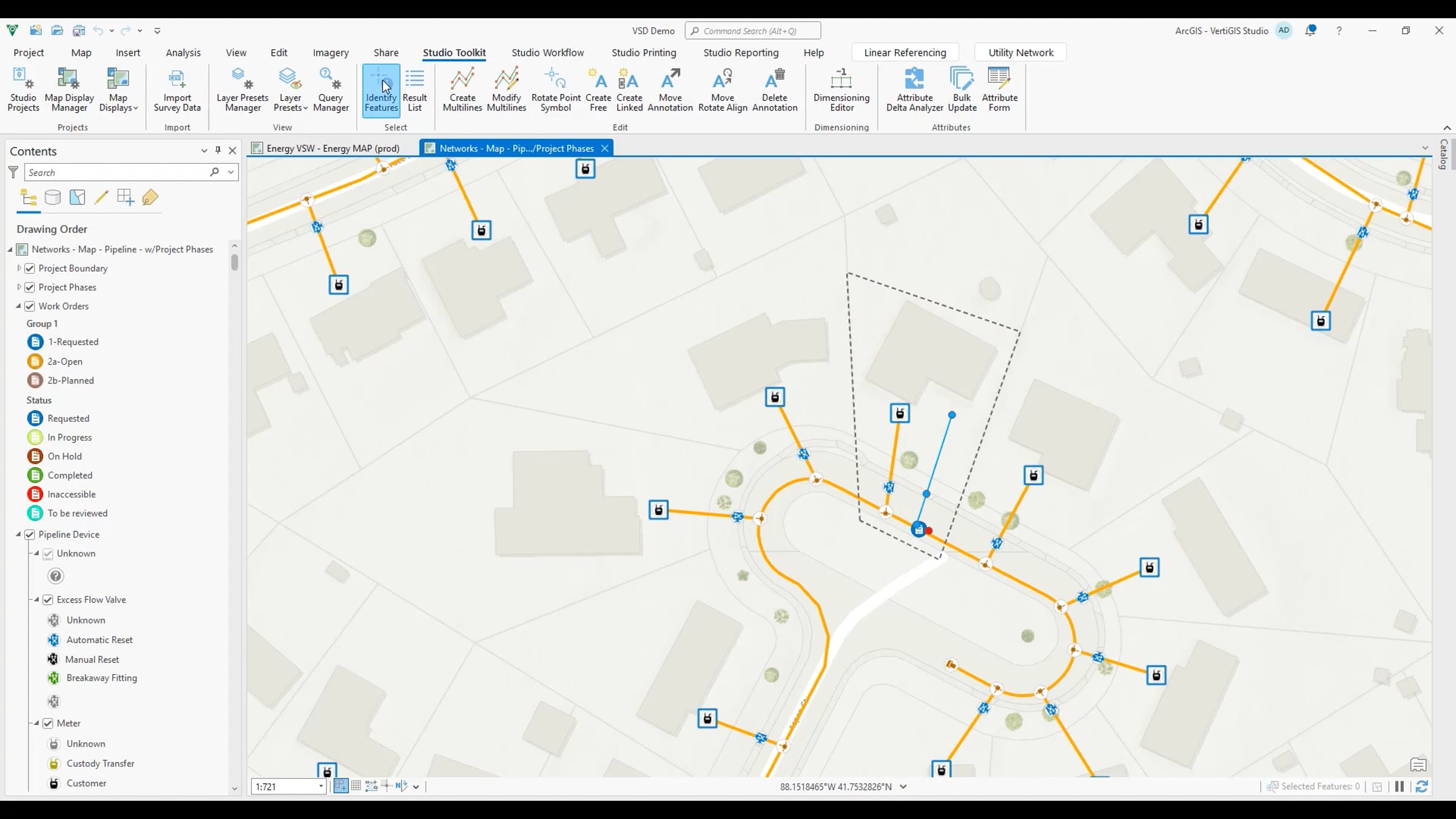The width and height of the screenshot is (1456, 819).
Task: Toggle Project Boundary layer visibility
Action: (x=30, y=268)
